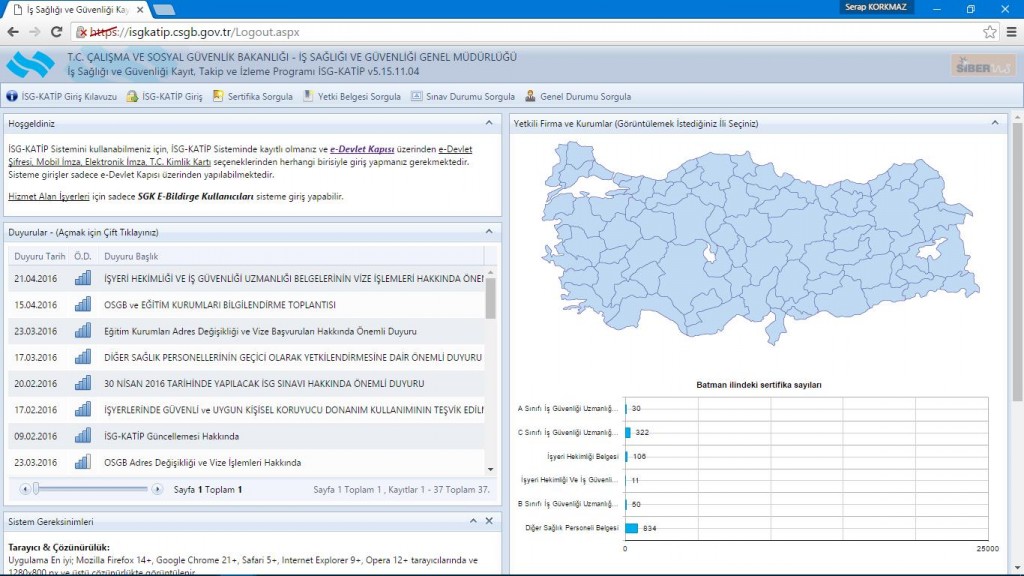Click Serap KORKMAZ profile button

click(876, 7)
